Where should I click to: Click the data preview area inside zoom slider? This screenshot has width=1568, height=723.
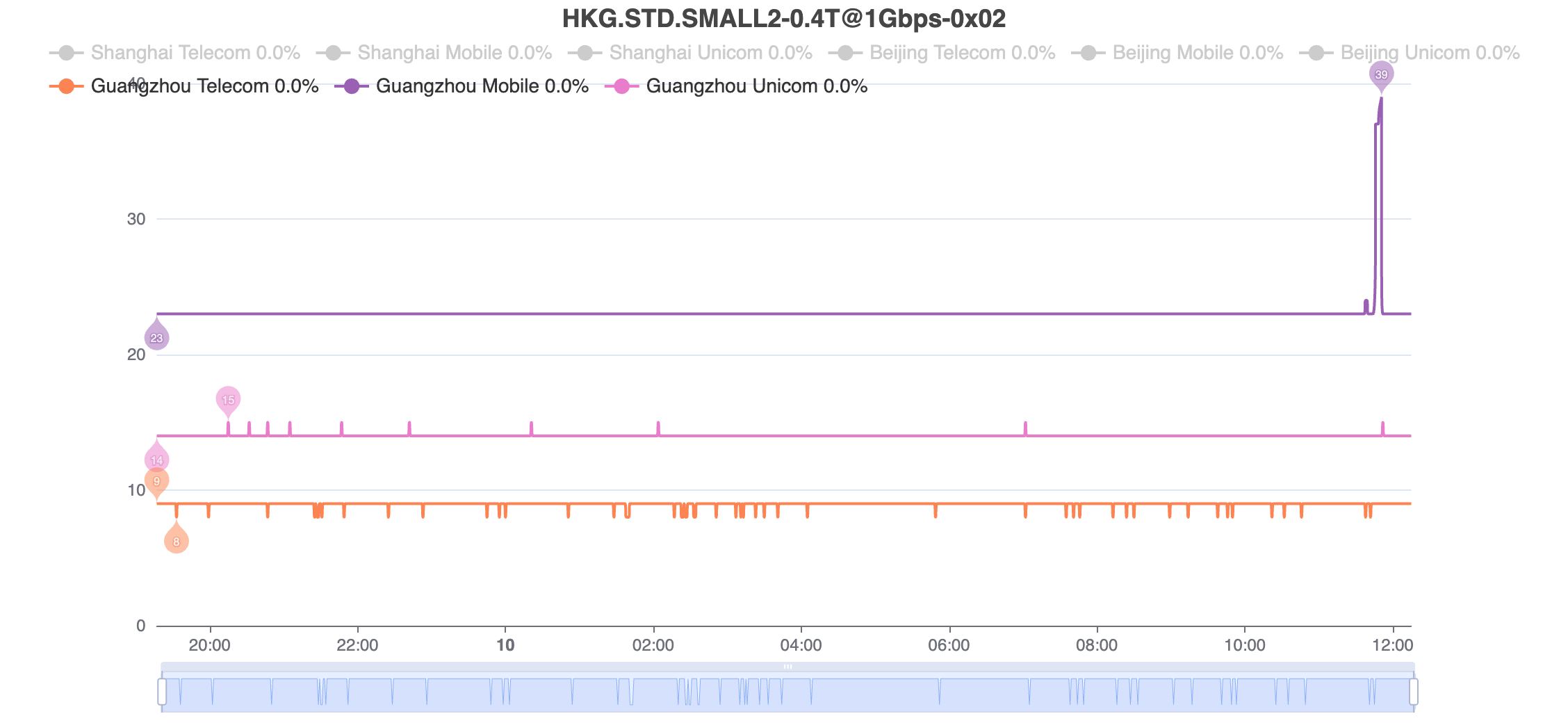(x=787, y=692)
